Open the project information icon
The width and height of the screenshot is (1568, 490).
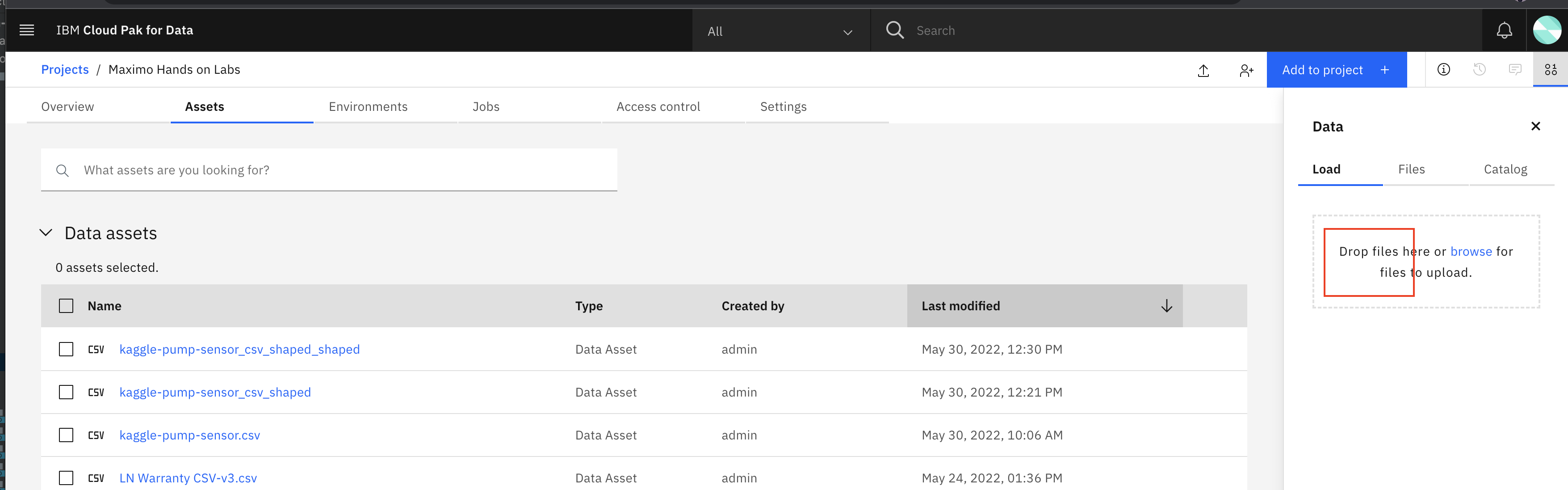pos(1444,69)
